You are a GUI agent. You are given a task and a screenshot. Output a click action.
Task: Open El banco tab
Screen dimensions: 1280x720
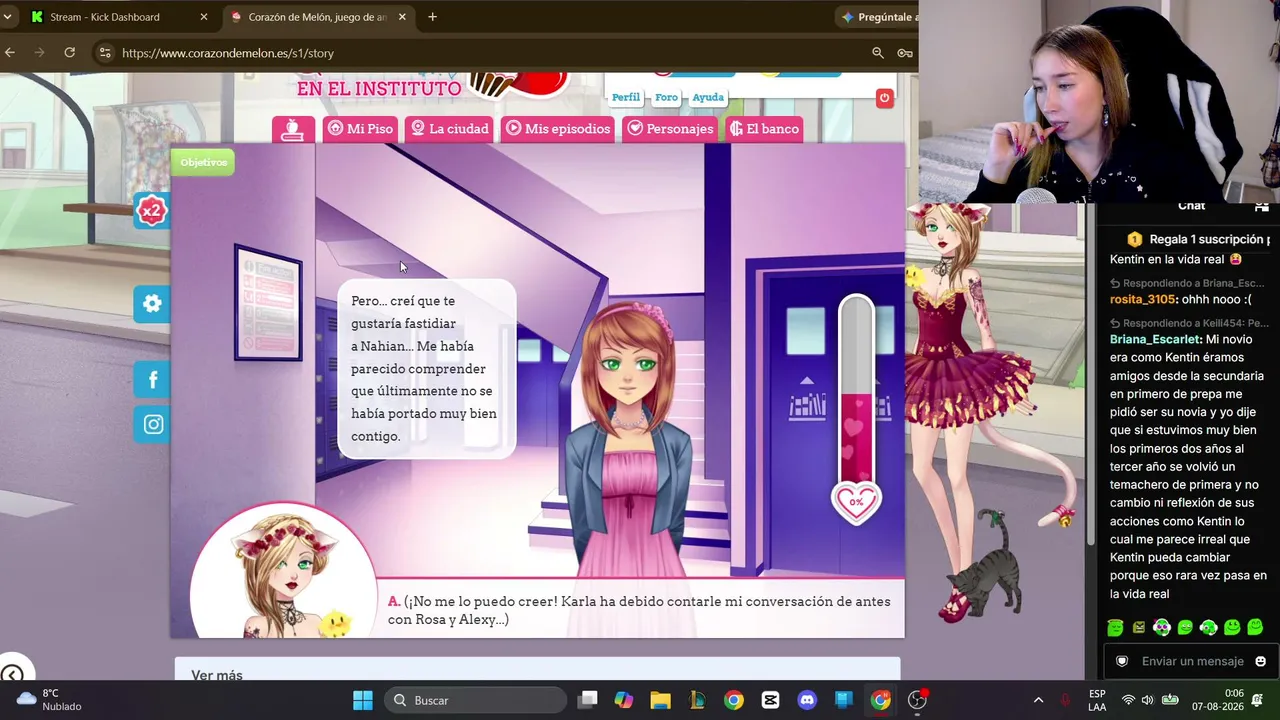click(764, 129)
